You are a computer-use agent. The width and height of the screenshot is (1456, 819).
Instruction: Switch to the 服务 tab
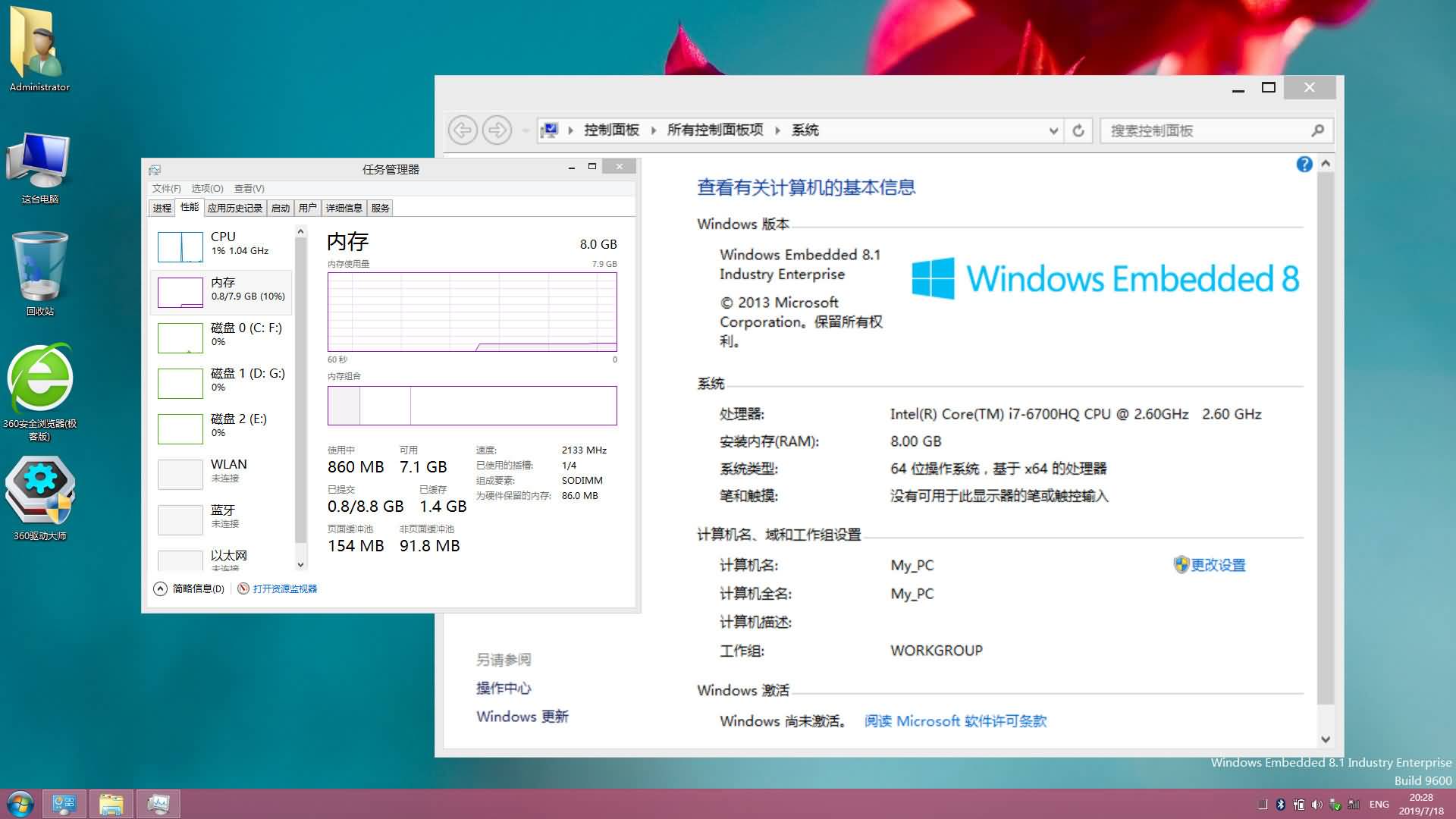coord(381,208)
